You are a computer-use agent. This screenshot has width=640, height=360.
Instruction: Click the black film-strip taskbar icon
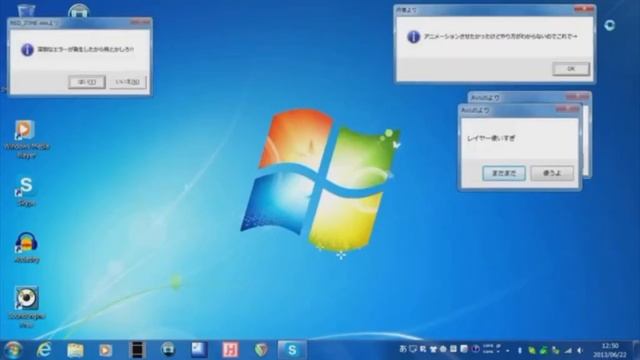[x=137, y=350]
